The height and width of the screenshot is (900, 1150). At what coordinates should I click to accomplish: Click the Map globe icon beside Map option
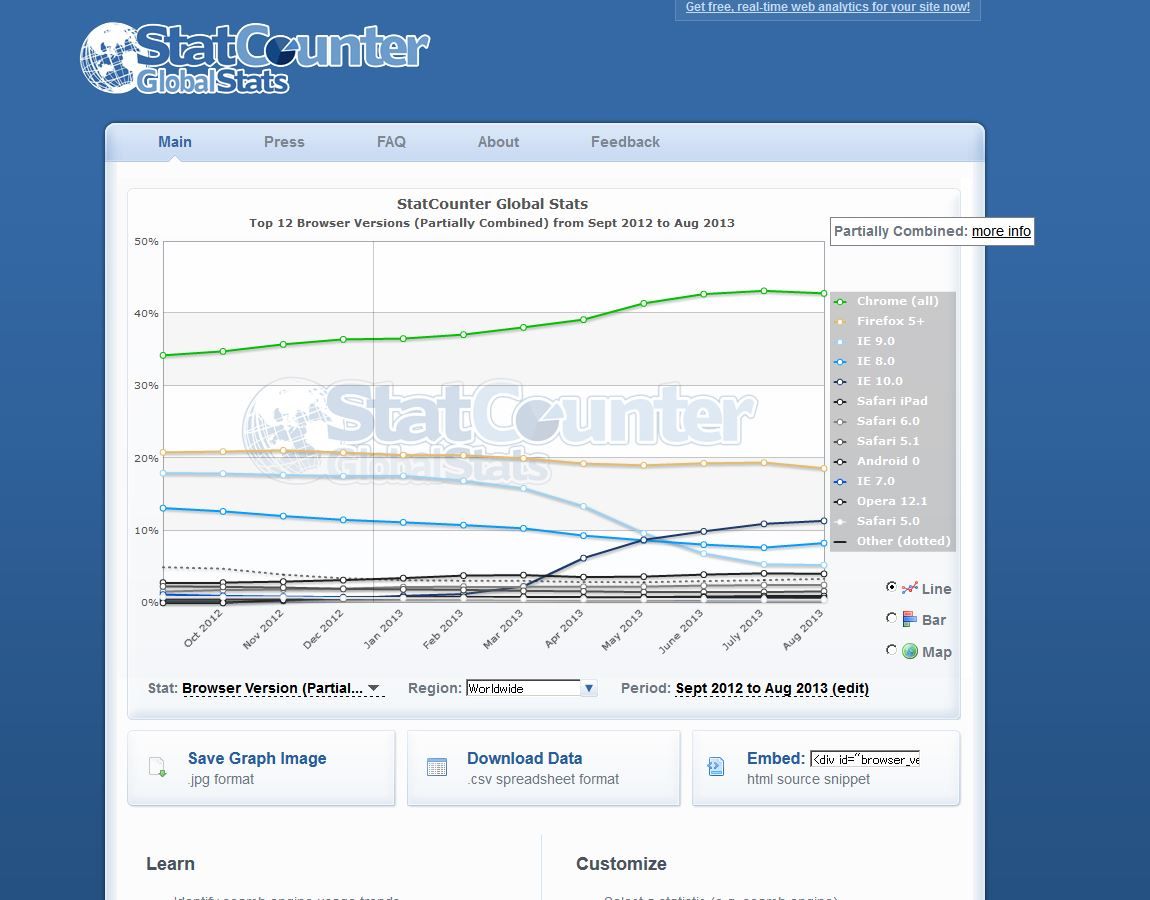pyautogui.click(x=910, y=651)
